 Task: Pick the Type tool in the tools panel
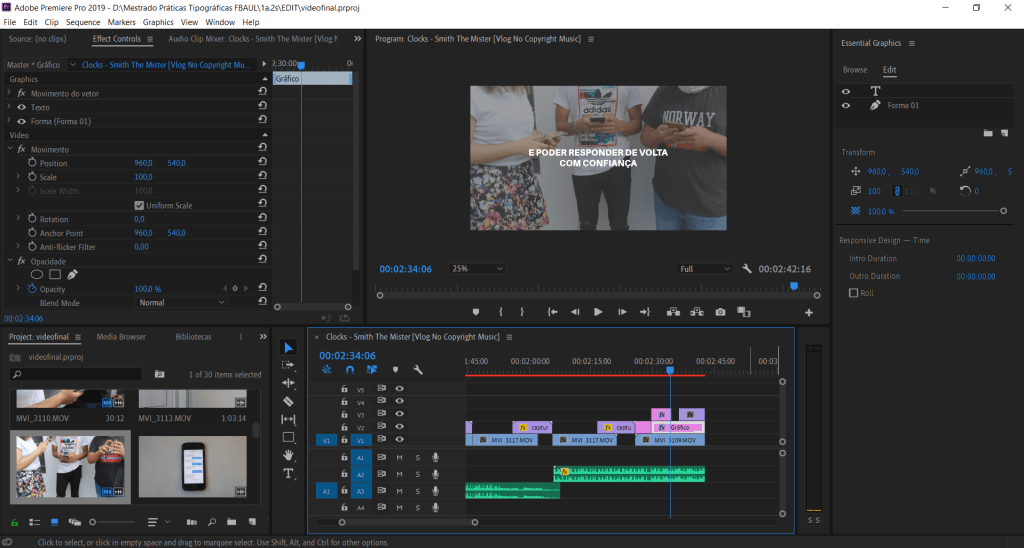click(x=289, y=473)
